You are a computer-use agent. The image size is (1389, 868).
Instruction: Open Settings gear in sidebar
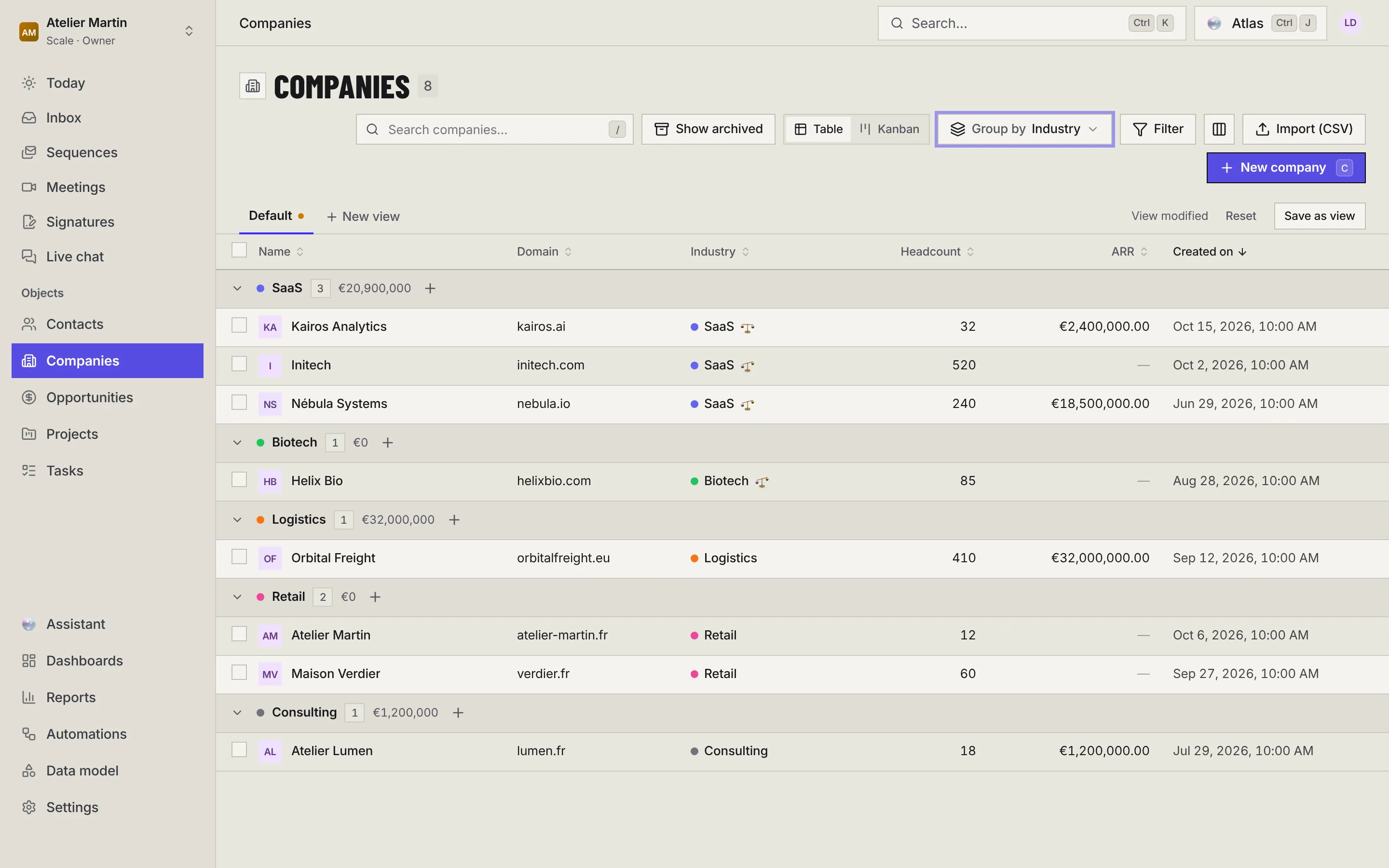coord(29,807)
